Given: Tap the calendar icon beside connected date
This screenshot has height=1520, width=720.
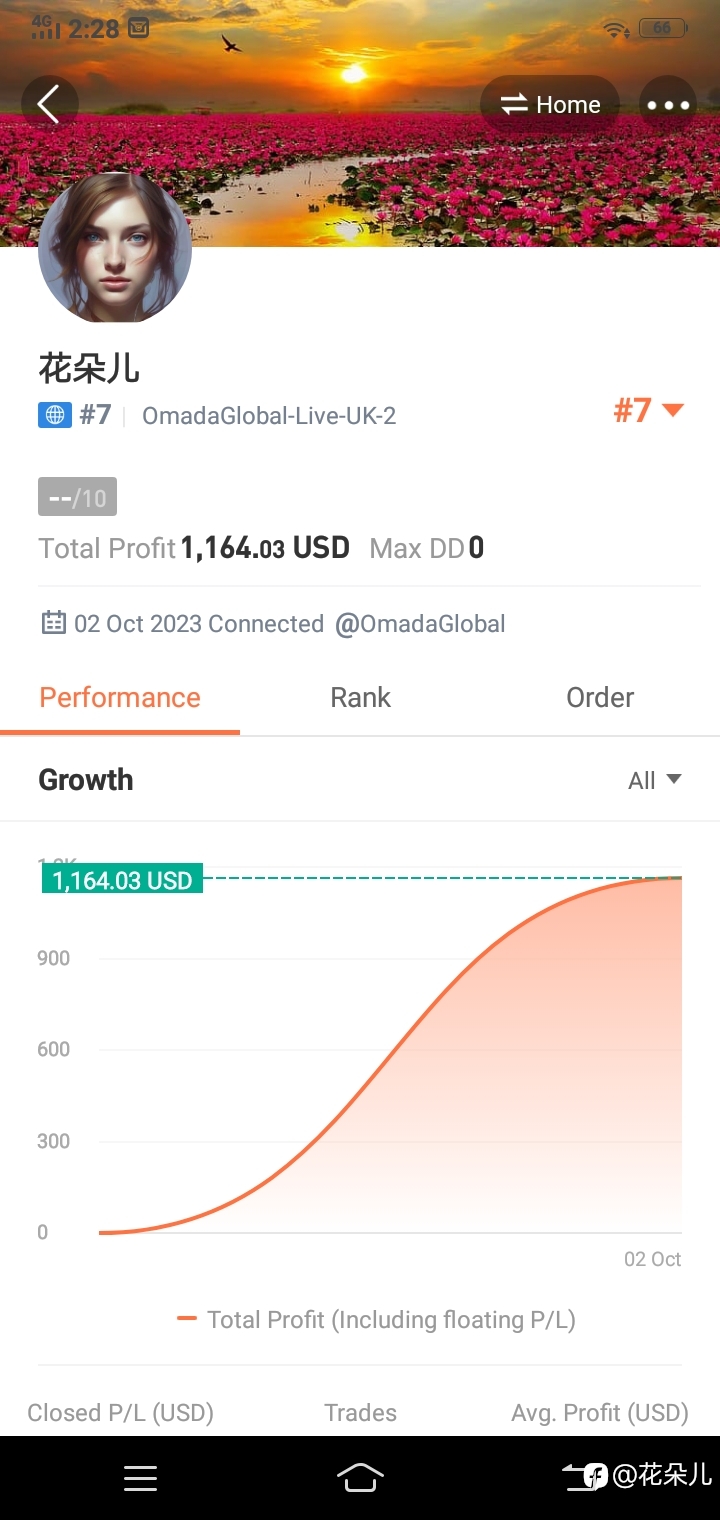Looking at the screenshot, I should point(53,623).
